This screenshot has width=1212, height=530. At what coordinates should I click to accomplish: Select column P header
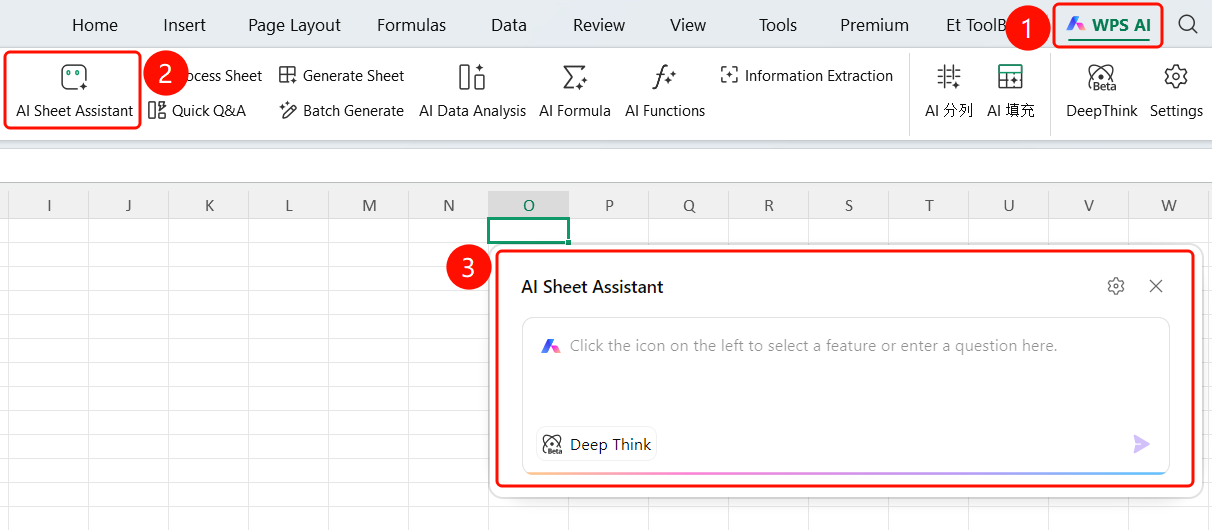[609, 205]
